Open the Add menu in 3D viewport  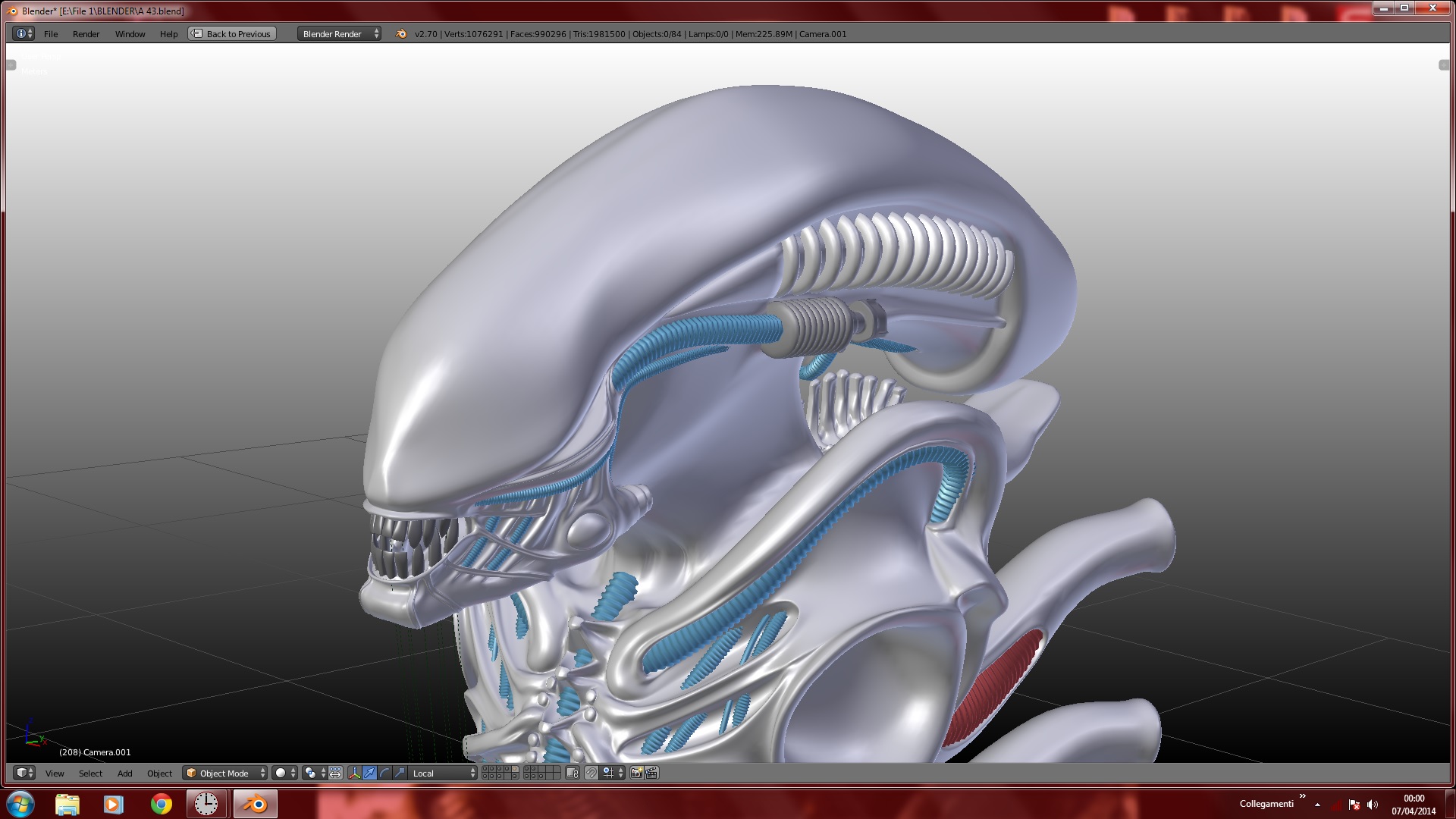(x=124, y=773)
